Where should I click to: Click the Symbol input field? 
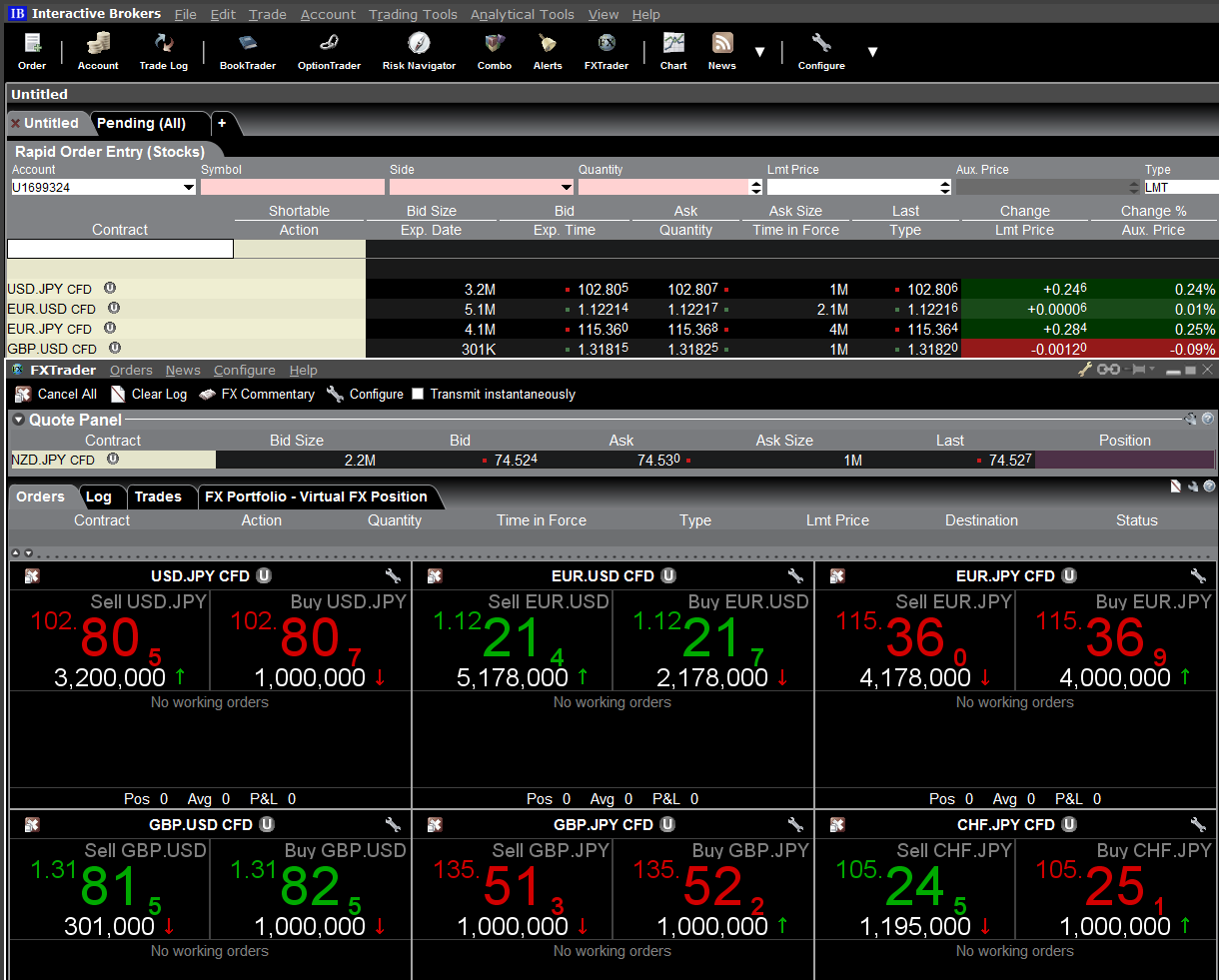tap(293, 187)
